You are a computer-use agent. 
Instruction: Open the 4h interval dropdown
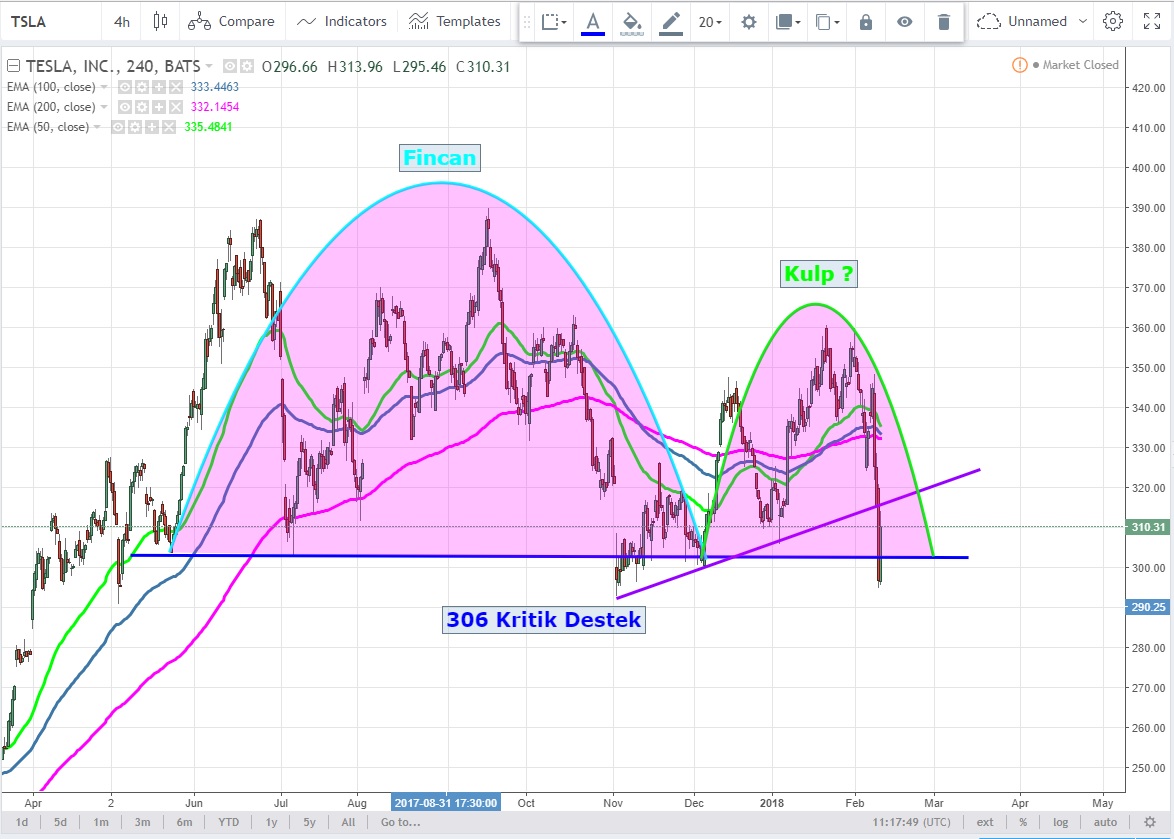[x=121, y=21]
